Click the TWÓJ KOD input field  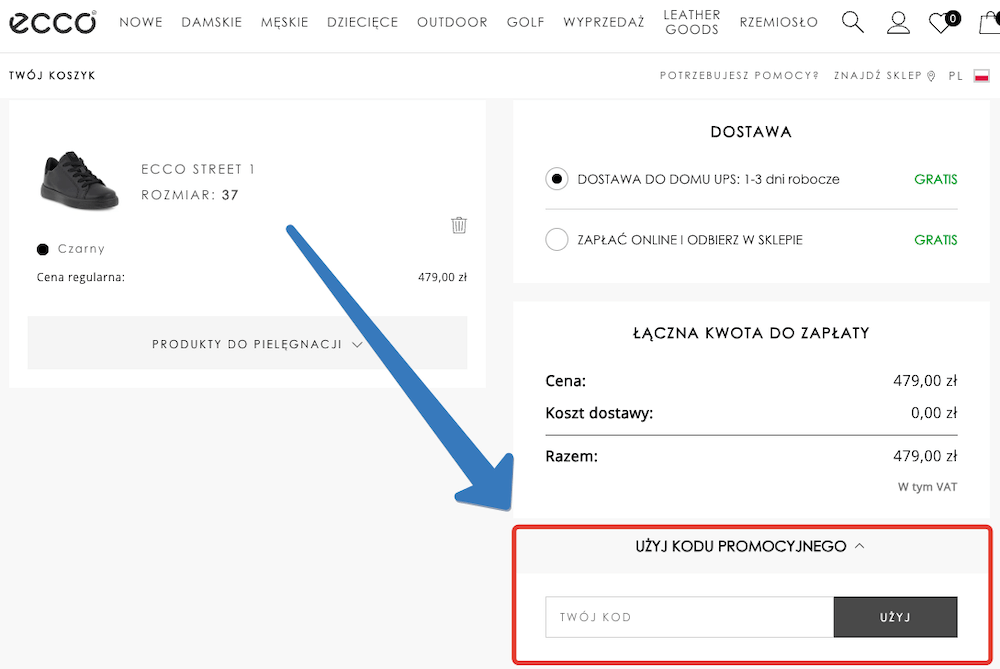688,617
